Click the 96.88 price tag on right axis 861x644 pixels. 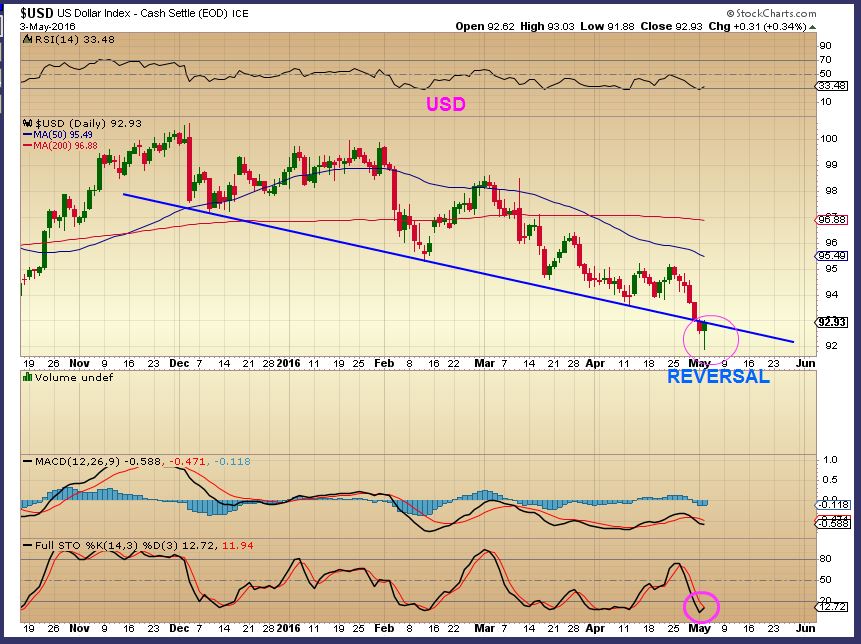click(x=832, y=220)
